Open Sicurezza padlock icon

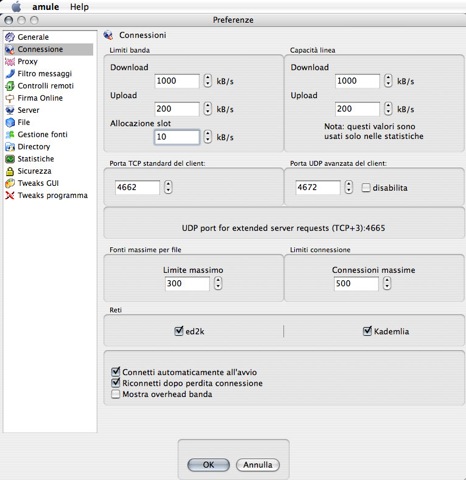pos(10,171)
